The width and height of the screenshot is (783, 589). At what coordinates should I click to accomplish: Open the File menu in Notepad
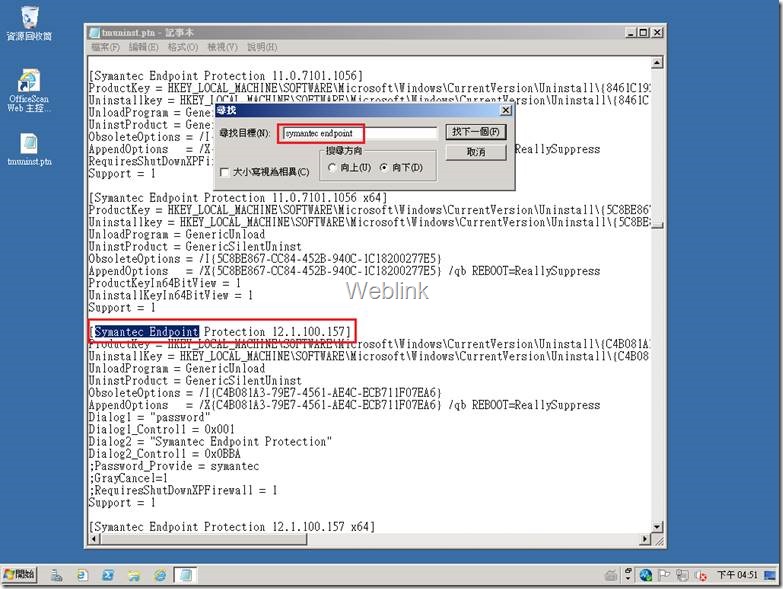tap(105, 47)
